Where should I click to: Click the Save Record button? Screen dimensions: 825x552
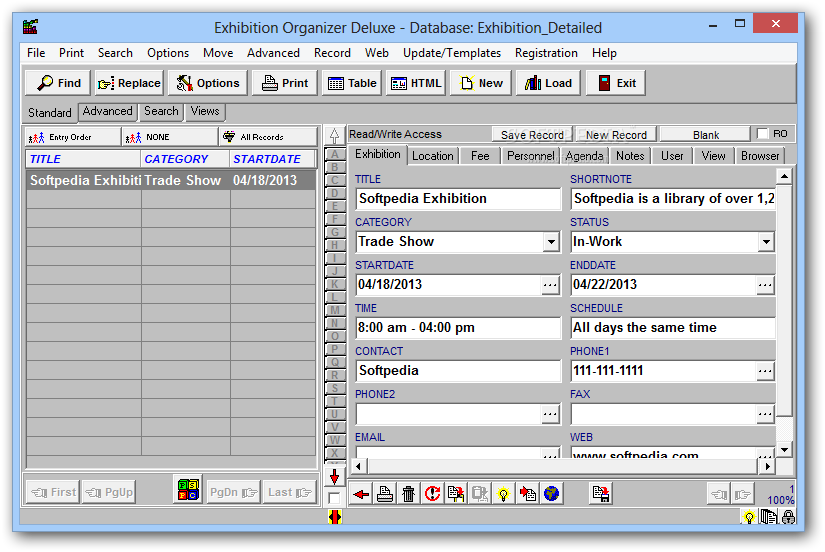point(532,135)
